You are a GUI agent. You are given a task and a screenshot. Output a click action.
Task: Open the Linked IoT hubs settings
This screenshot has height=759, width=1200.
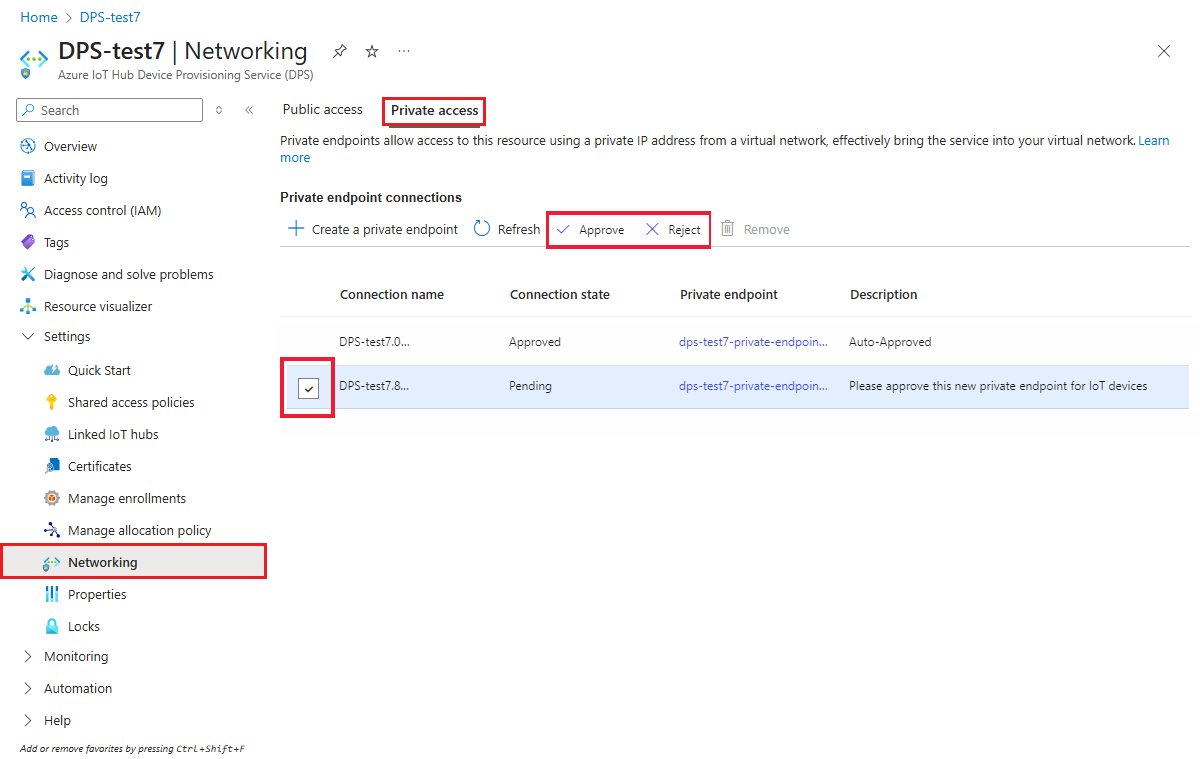[x=114, y=433]
